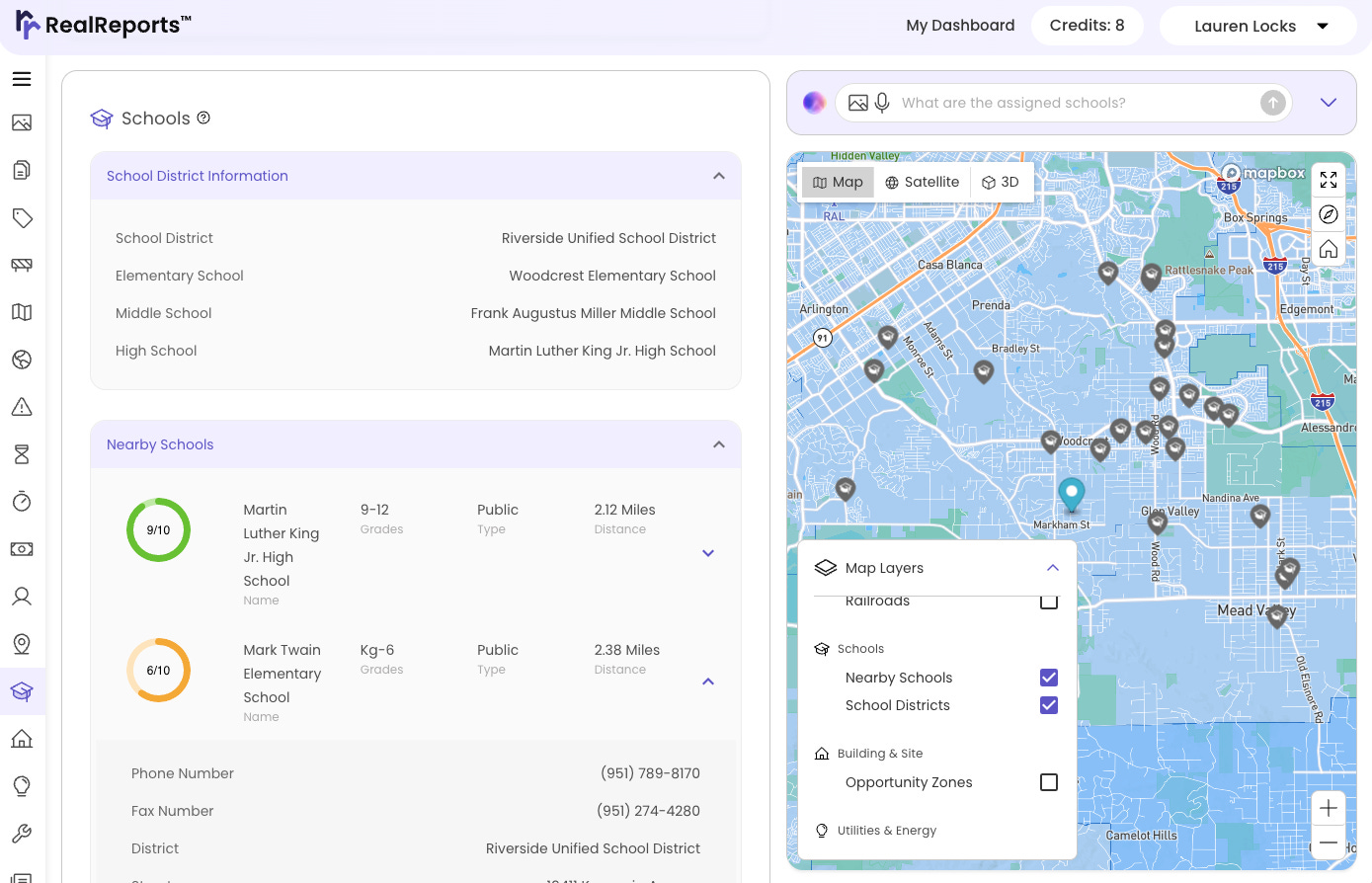Viewport: 1372px width, 883px height.
Task: Open the Lauren Locks account dropdown
Action: point(1258,26)
